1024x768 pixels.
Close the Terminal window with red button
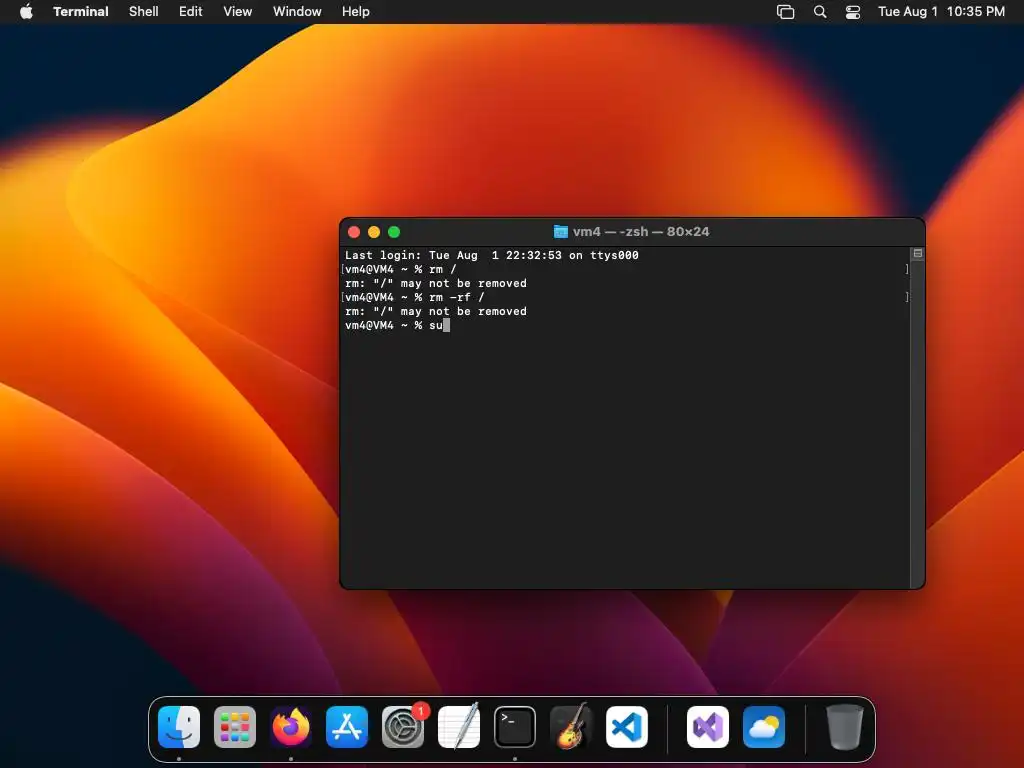(354, 232)
